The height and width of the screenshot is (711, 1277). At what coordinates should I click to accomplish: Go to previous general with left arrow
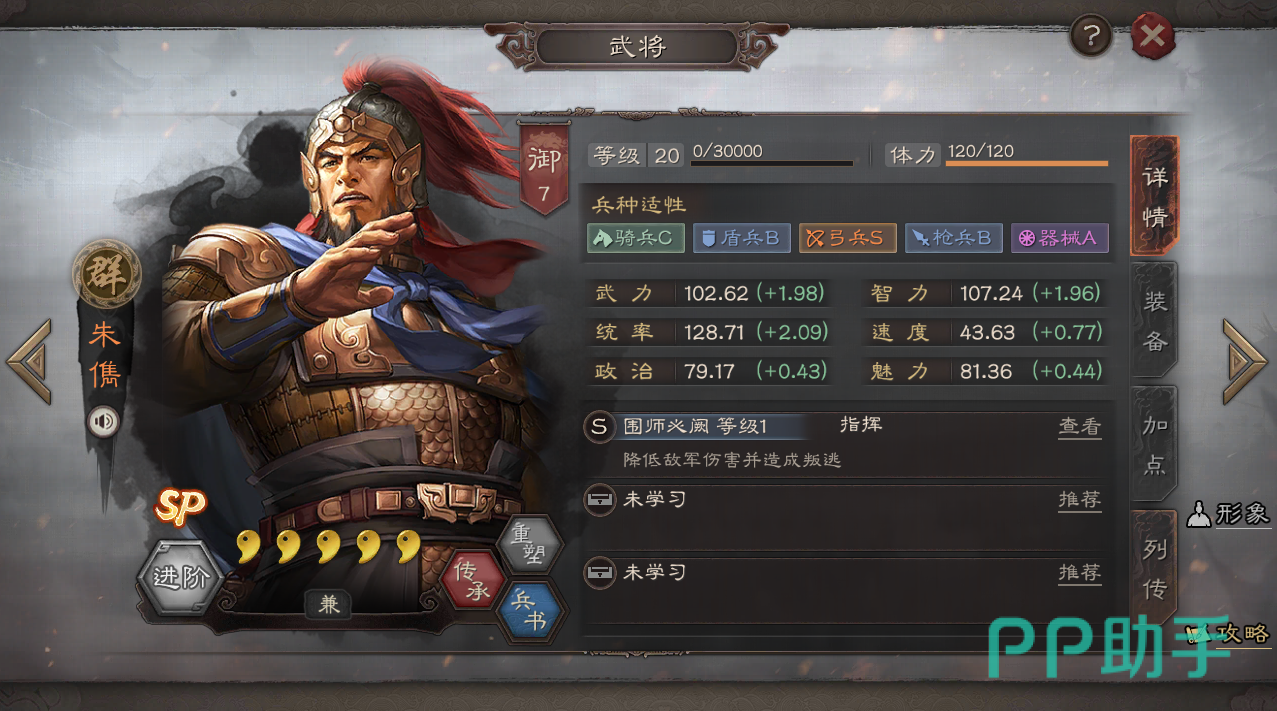[x=29, y=362]
